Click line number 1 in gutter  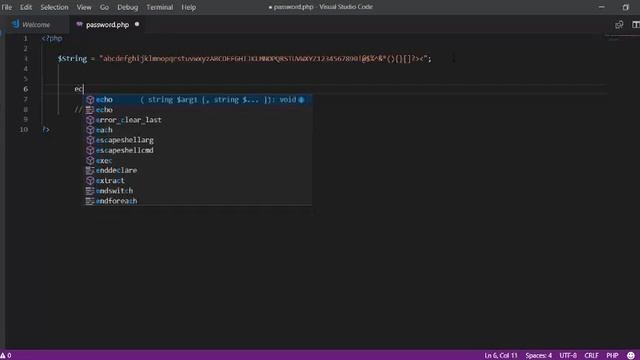click(x=25, y=38)
